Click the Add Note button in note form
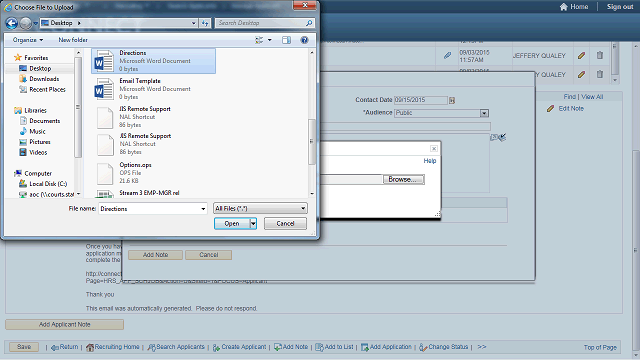 156,255
